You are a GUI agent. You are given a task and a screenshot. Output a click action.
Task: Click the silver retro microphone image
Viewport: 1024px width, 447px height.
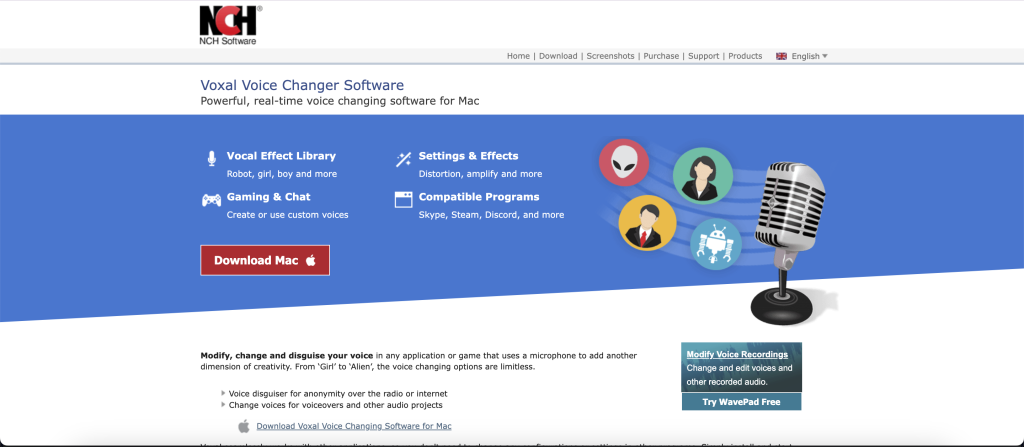tap(787, 242)
